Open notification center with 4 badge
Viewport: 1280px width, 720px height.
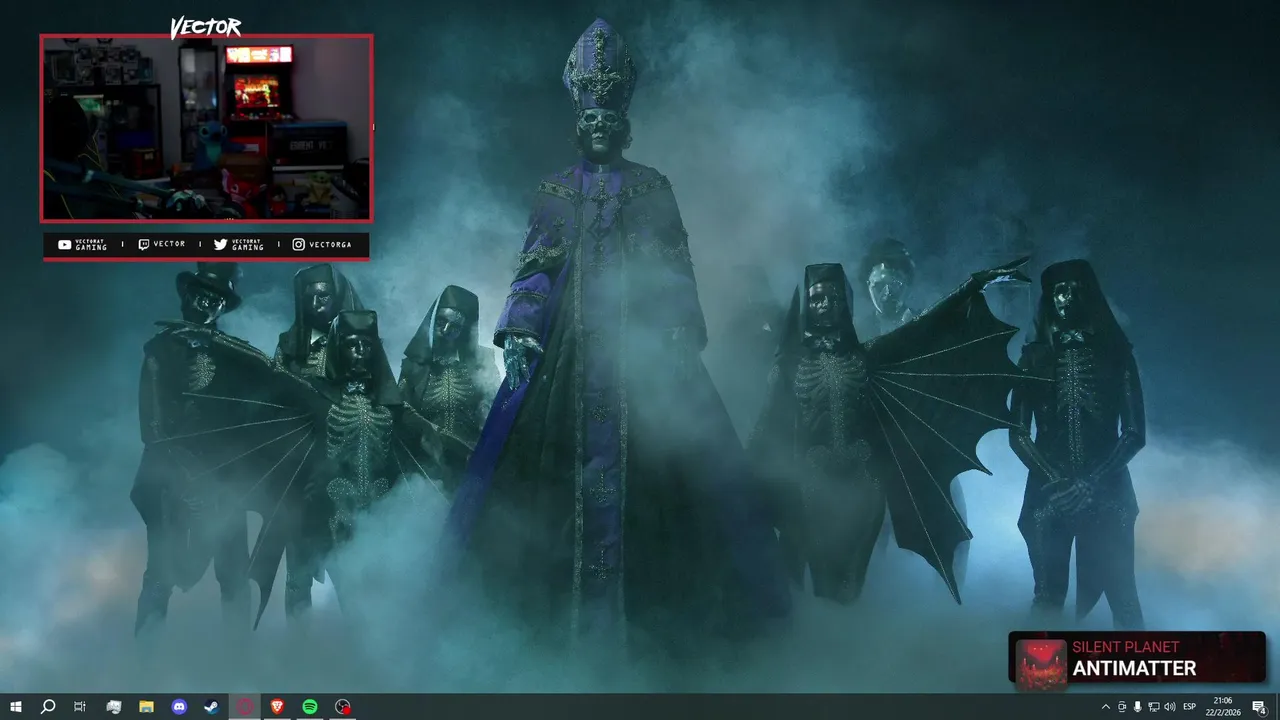pos(1259,707)
